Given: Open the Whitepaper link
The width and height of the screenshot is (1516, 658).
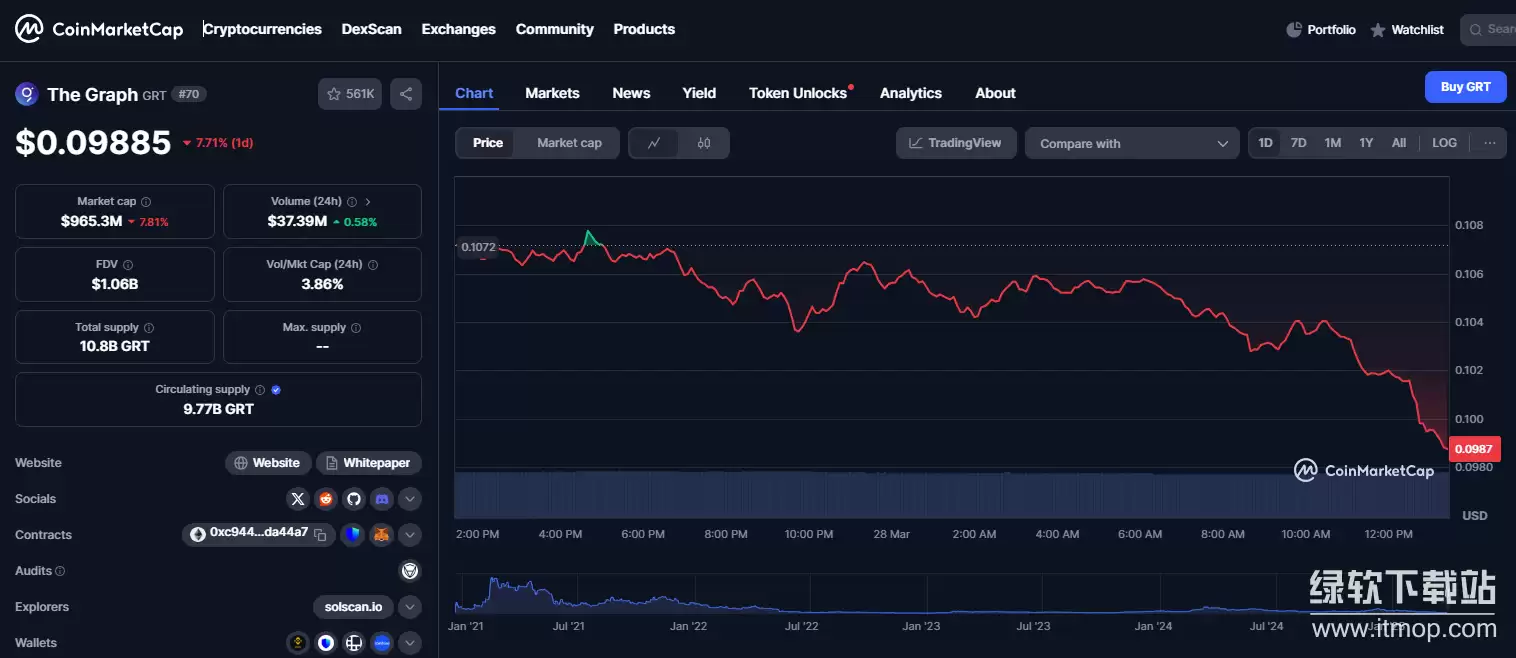Looking at the screenshot, I should click(369, 463).
